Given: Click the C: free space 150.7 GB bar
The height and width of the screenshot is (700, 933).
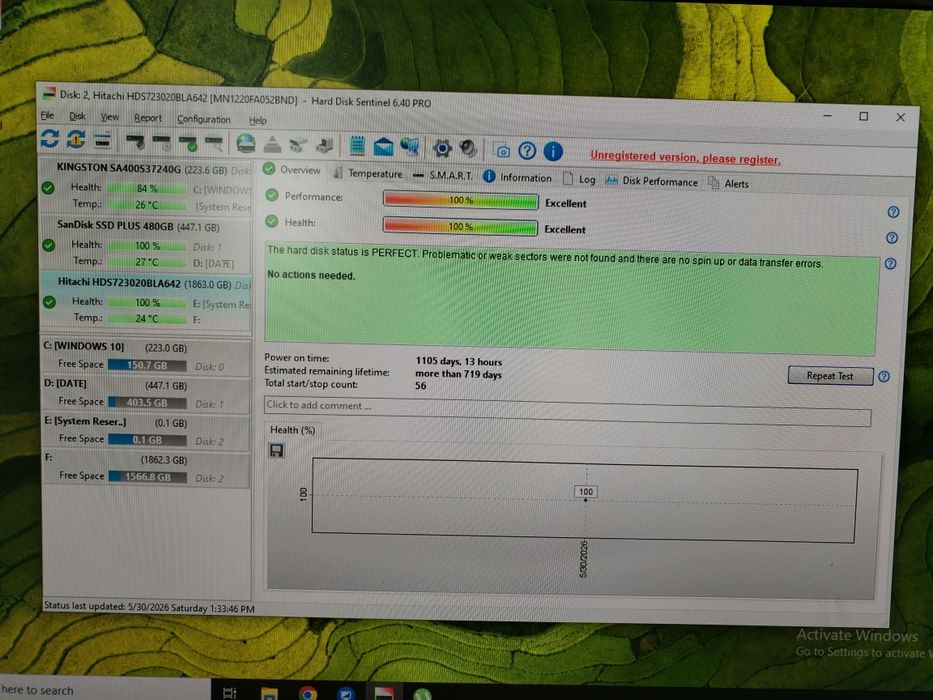Looking at the screenshot, I should tap(148, 365).
